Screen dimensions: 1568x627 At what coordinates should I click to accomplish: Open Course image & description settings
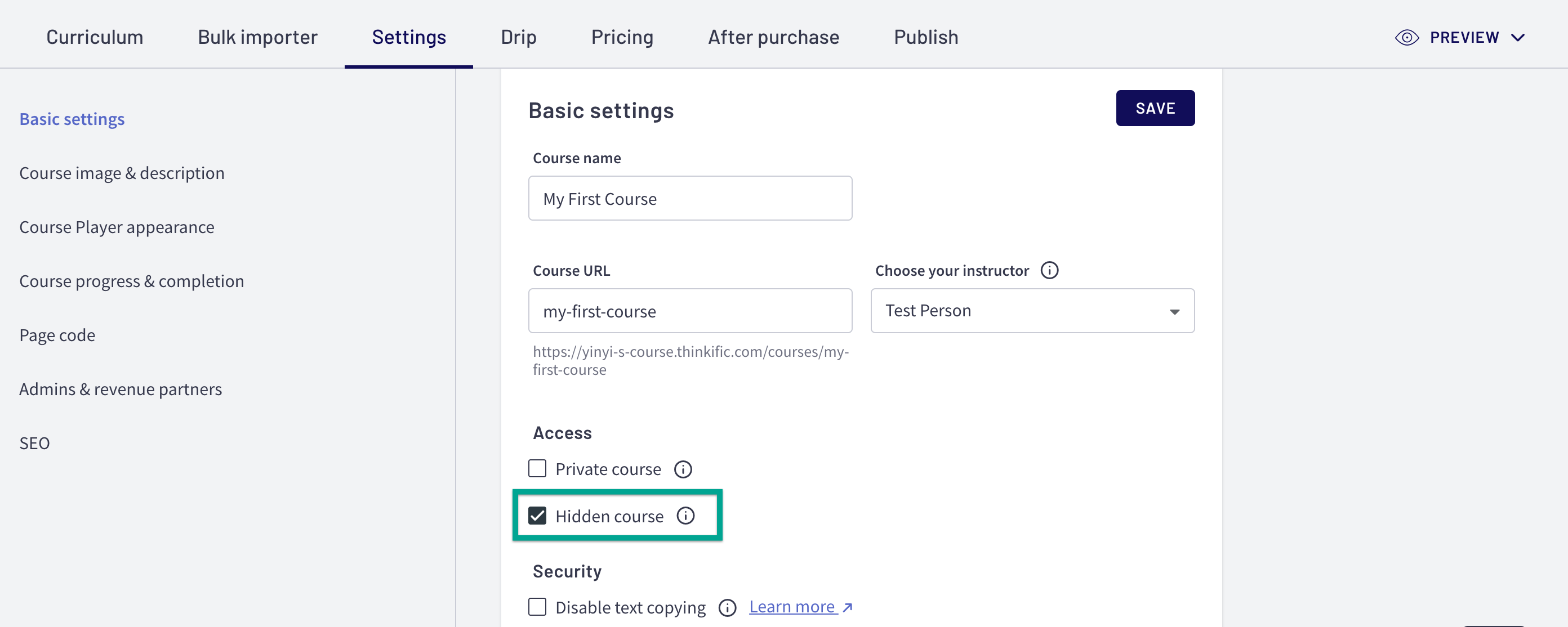coord(122,173)
